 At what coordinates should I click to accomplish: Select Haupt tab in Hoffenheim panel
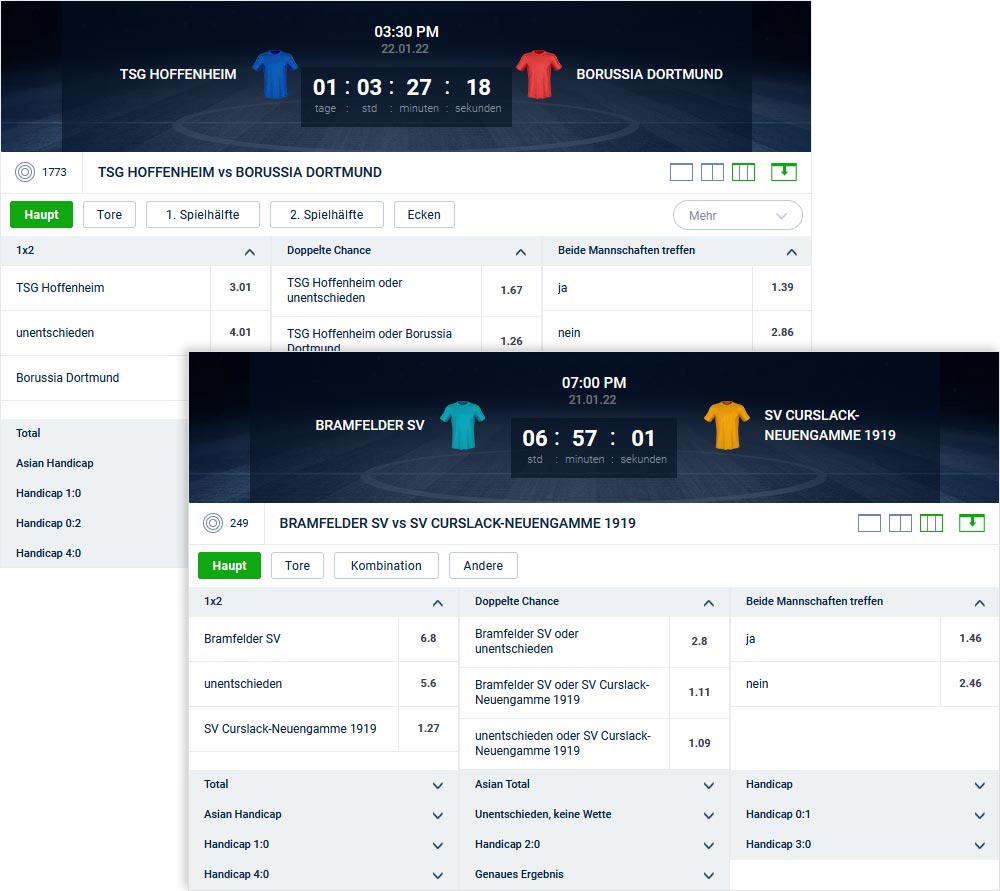(41, 215)
